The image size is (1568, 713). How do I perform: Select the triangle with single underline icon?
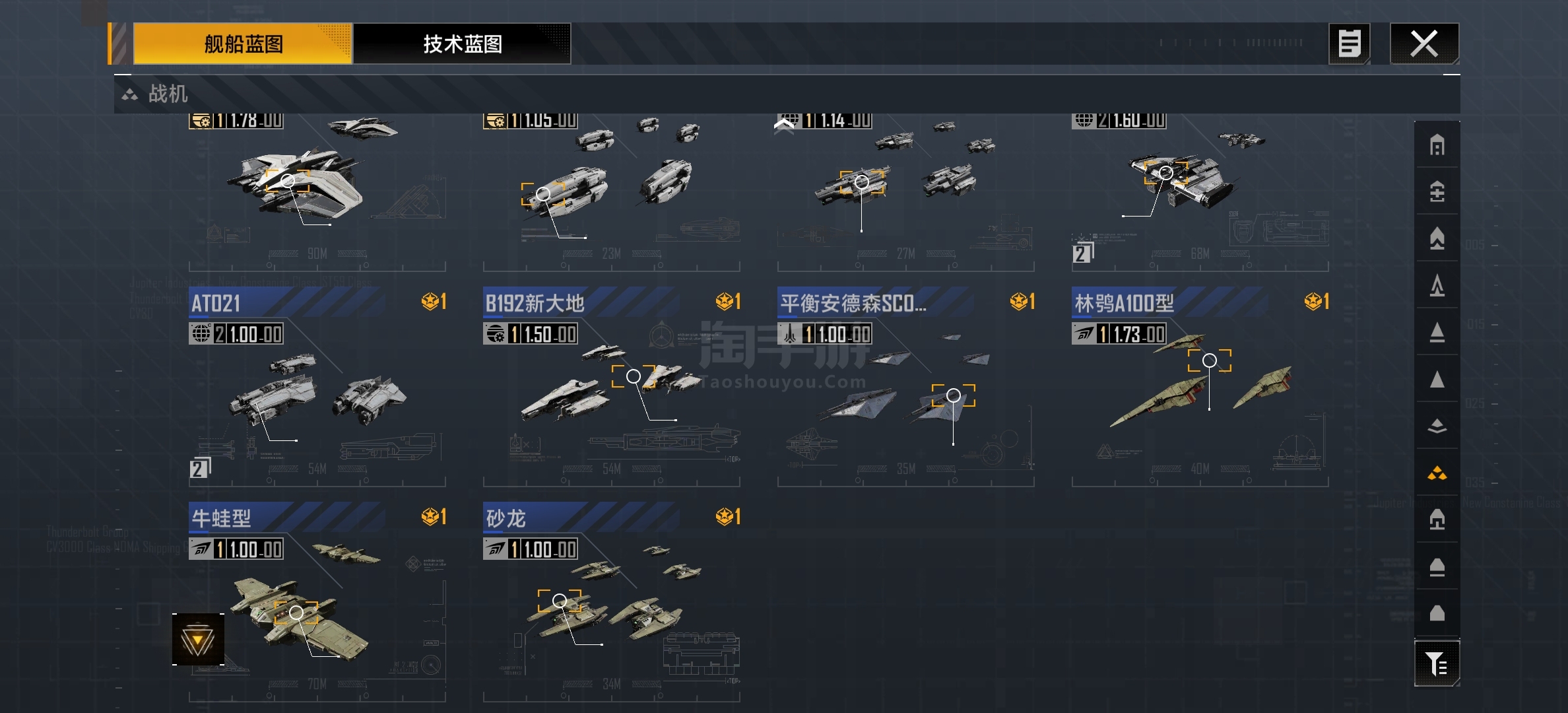pos(1437,333)
